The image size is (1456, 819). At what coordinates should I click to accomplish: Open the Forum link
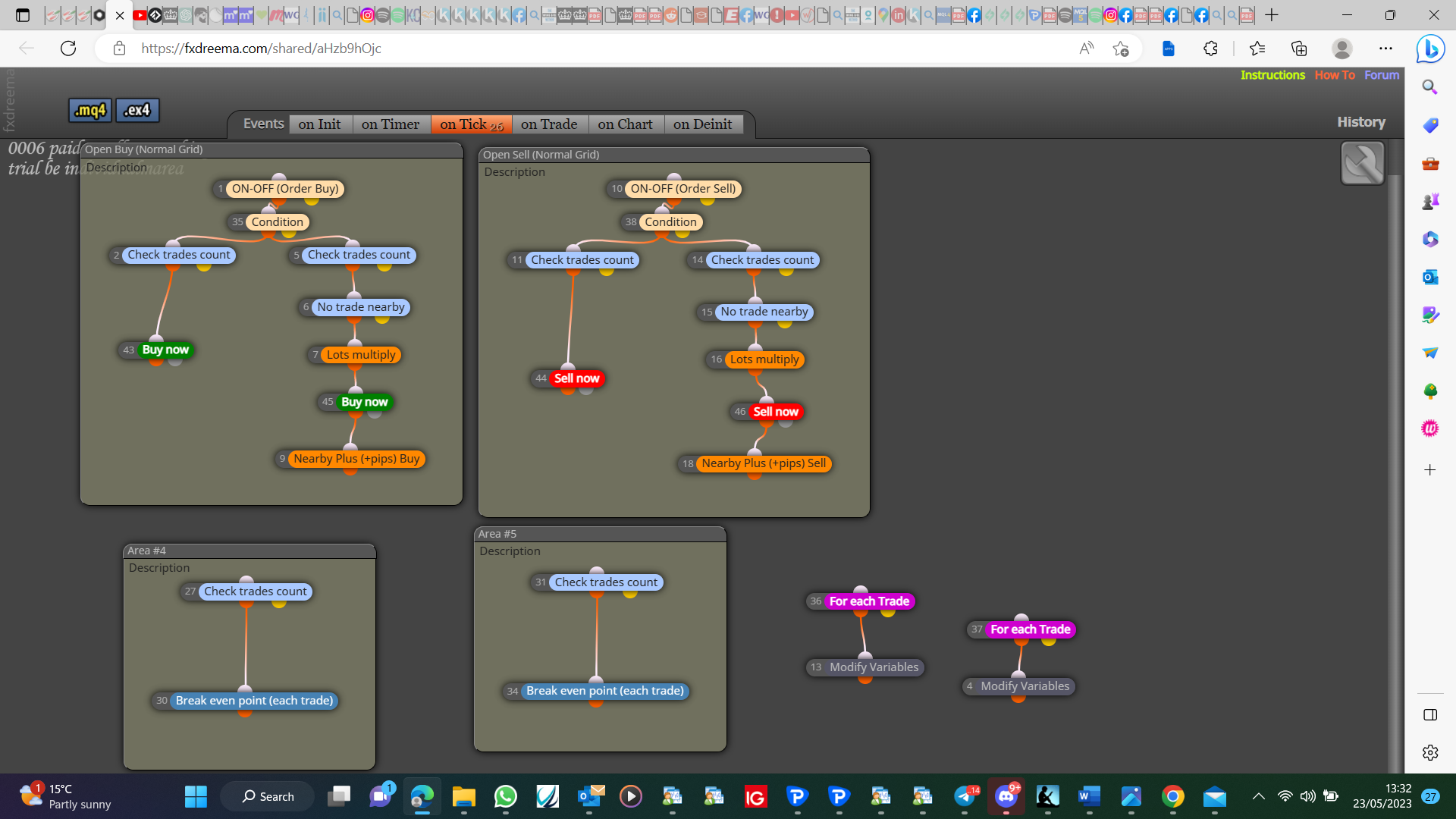click(x=1382, y=75)
